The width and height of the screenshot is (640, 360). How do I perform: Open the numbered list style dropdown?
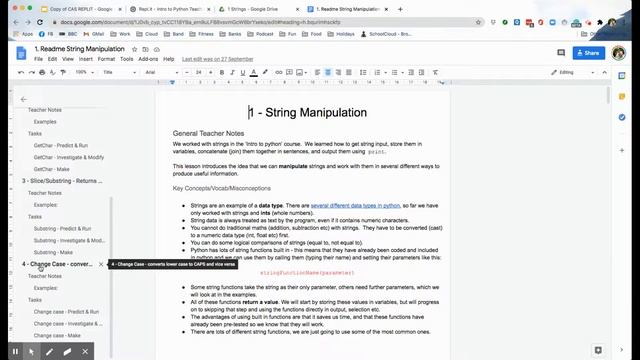[x=385, y=73]
